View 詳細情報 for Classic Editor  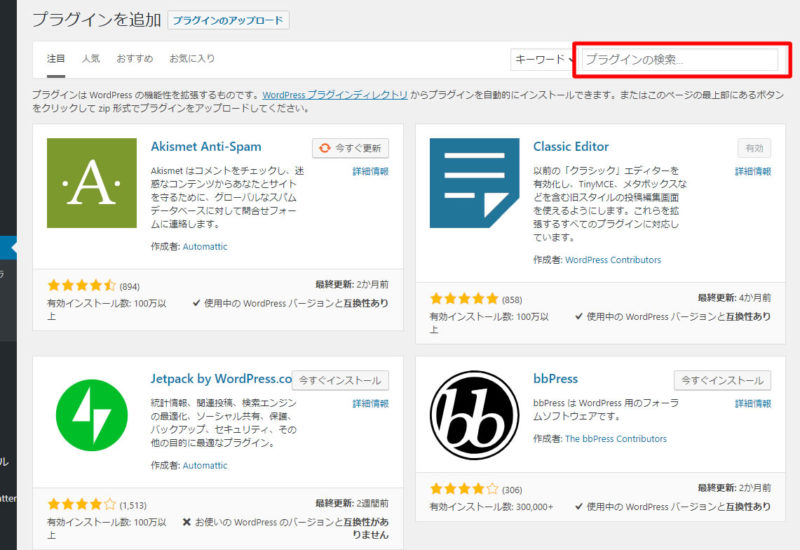coord(753,171)
